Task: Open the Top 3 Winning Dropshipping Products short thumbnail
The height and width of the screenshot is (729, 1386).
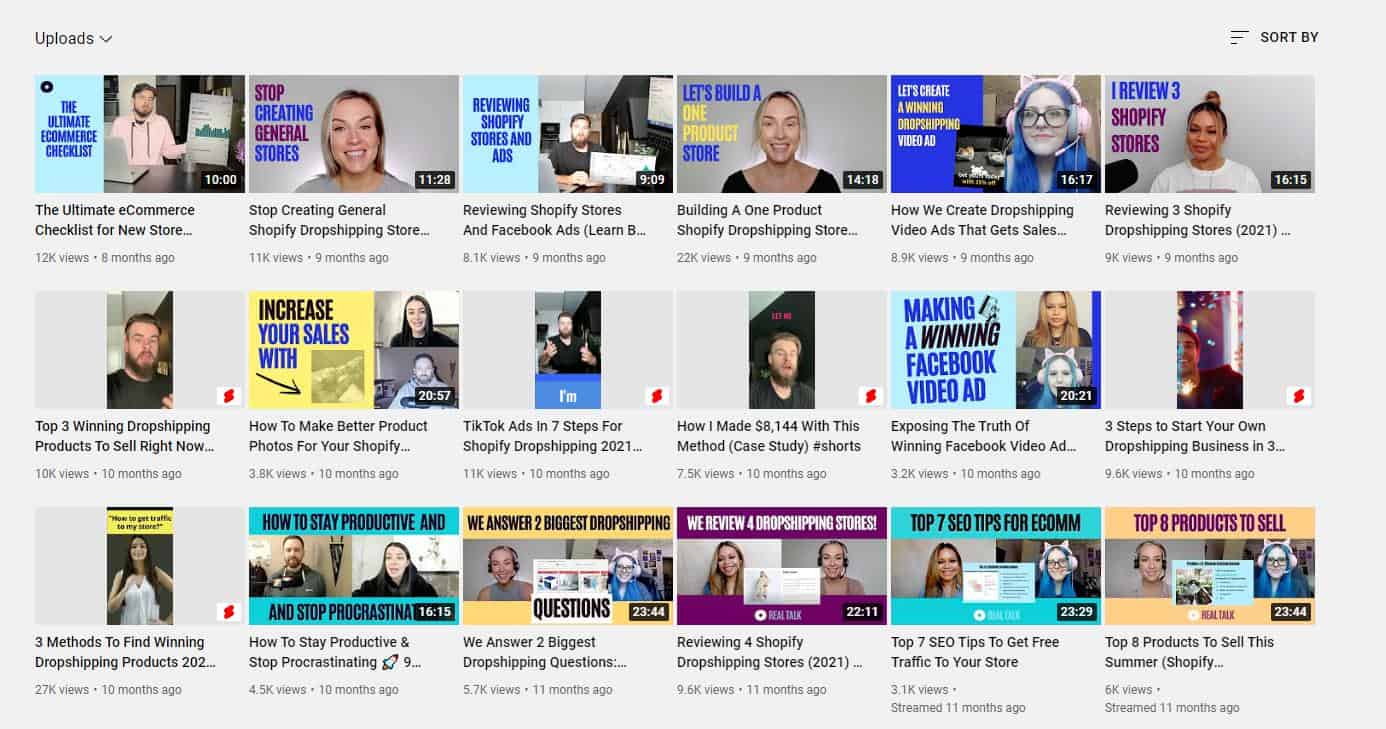Action: (140, 350)
